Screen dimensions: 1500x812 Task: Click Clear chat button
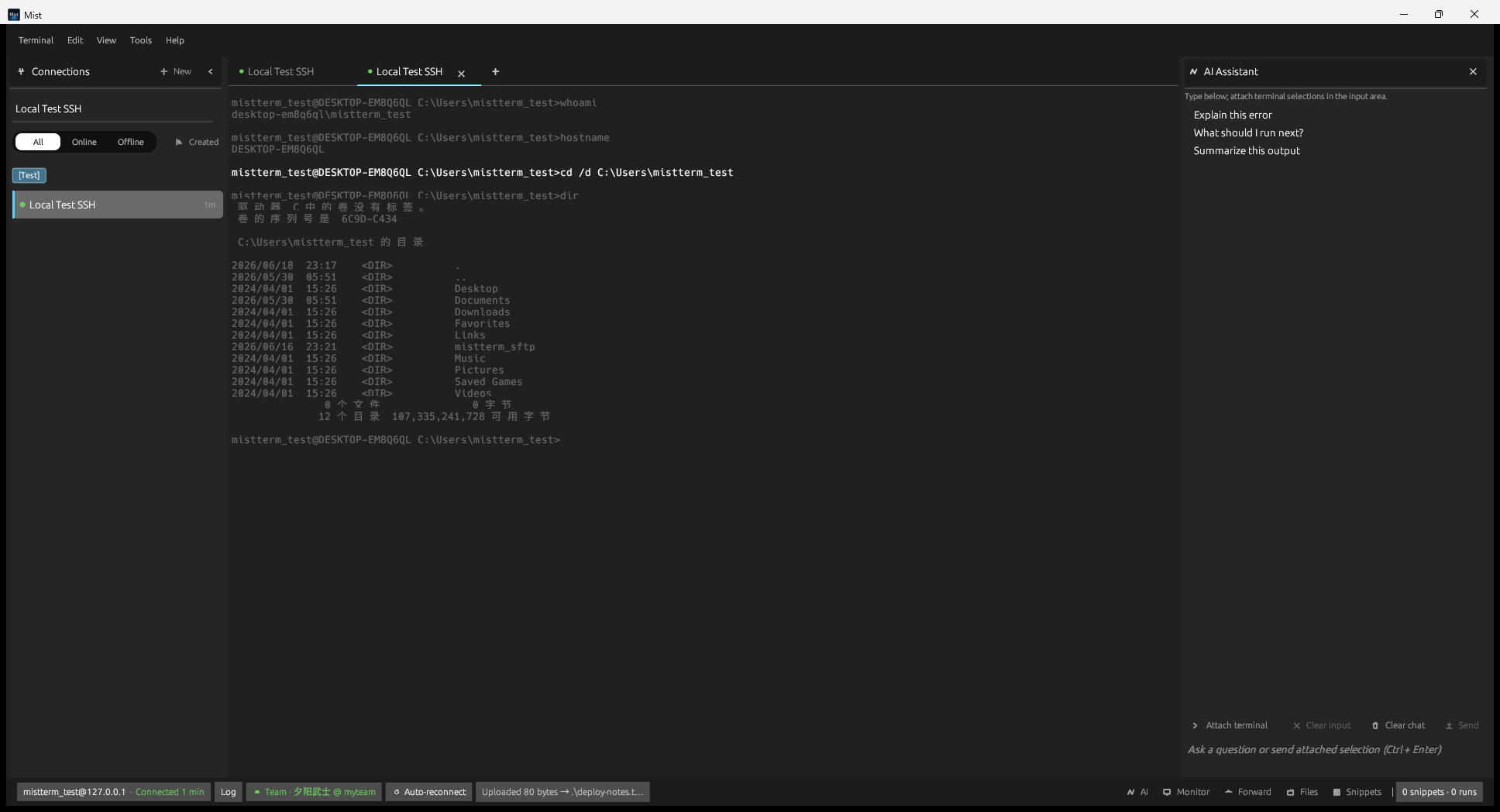[1399, 725]
